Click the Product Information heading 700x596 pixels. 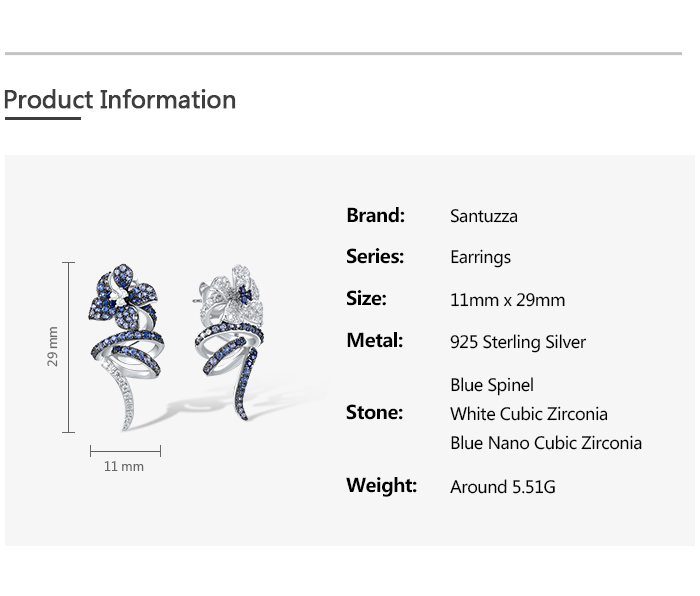[120, 100]
